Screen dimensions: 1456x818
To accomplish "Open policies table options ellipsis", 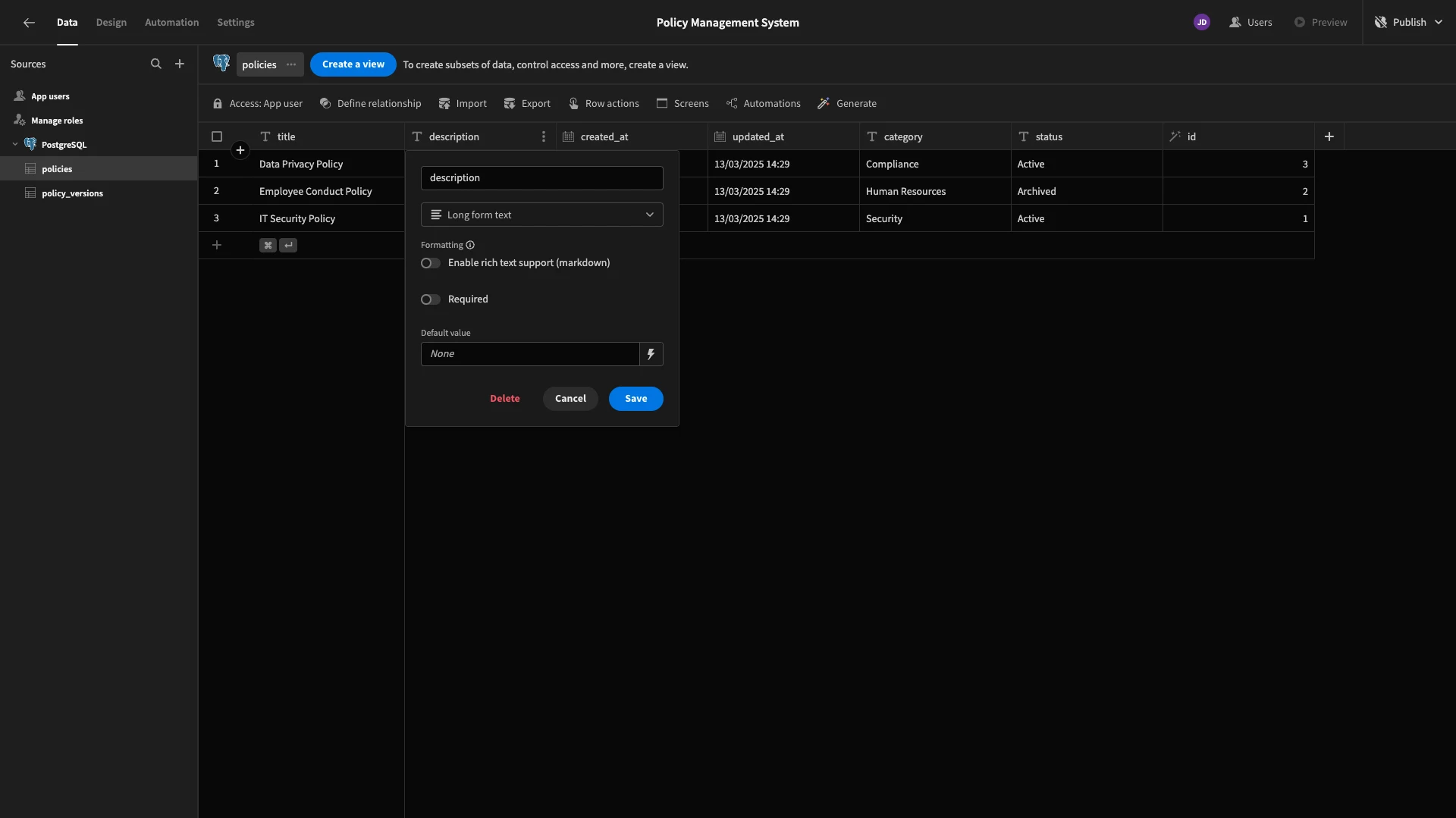I will 291,64.
